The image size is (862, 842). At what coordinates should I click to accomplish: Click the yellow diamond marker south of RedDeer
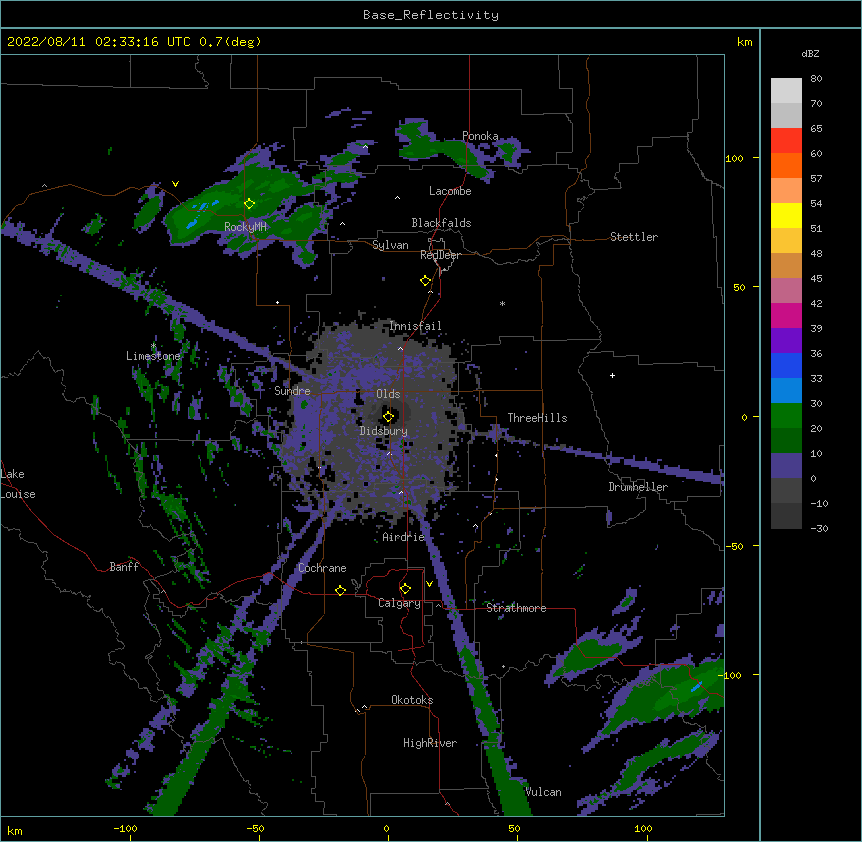(426, 281)
